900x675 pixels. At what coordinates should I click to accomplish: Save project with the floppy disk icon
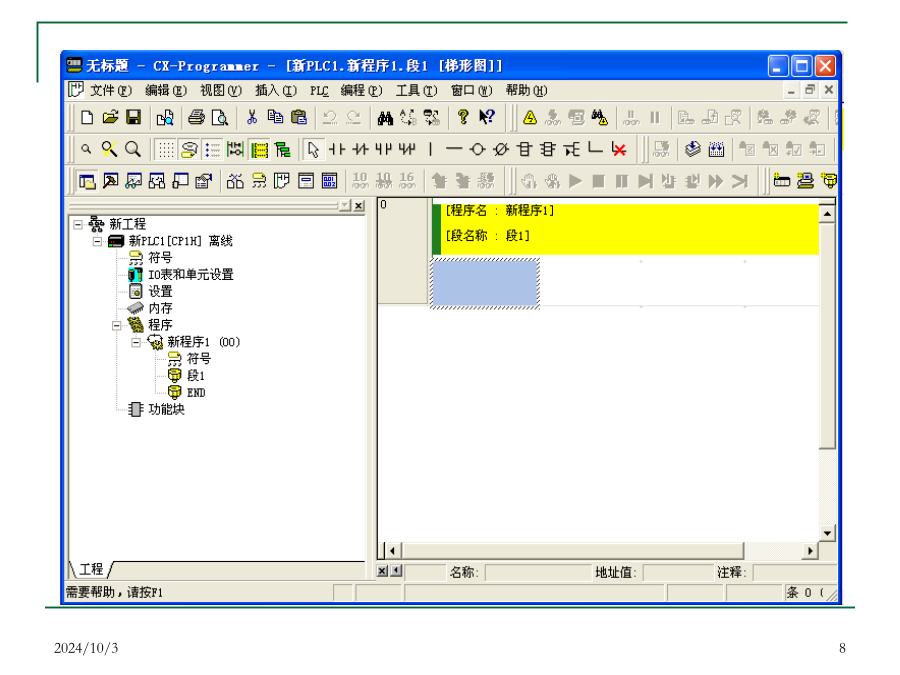click(x=134, y=118)
